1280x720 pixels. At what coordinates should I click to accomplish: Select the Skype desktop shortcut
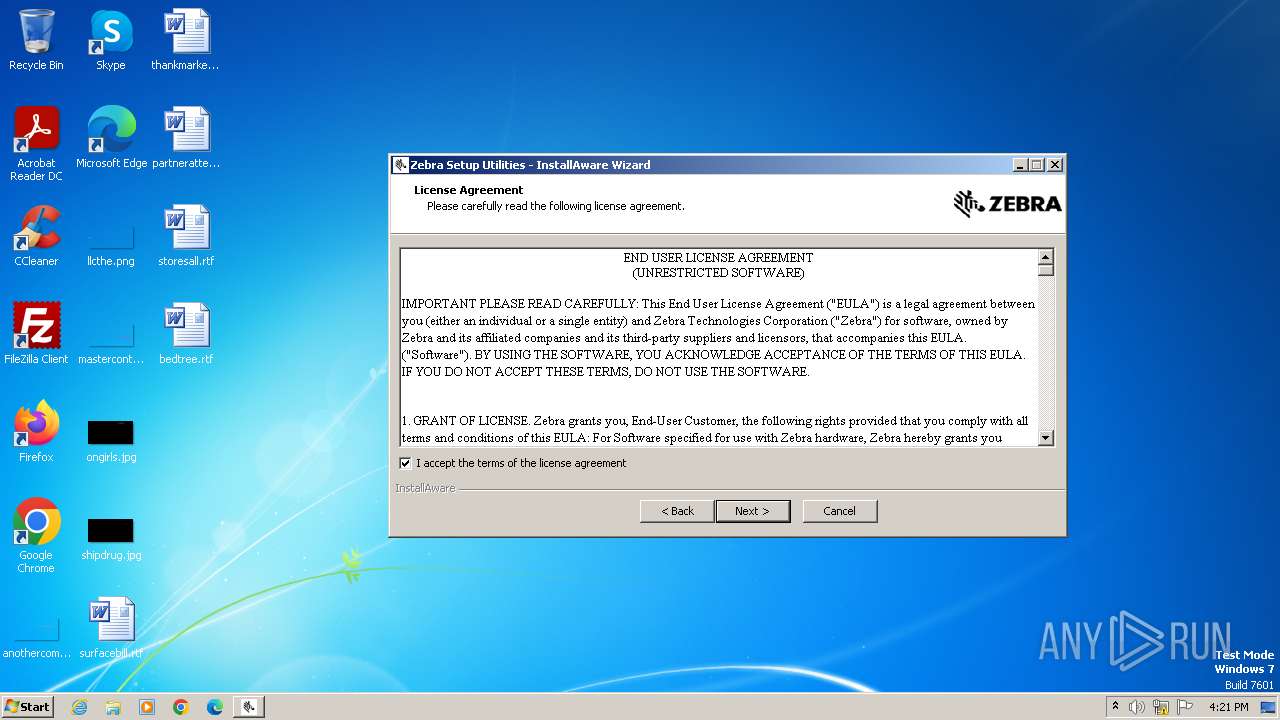pyautogui.click(x=111, y=40)
